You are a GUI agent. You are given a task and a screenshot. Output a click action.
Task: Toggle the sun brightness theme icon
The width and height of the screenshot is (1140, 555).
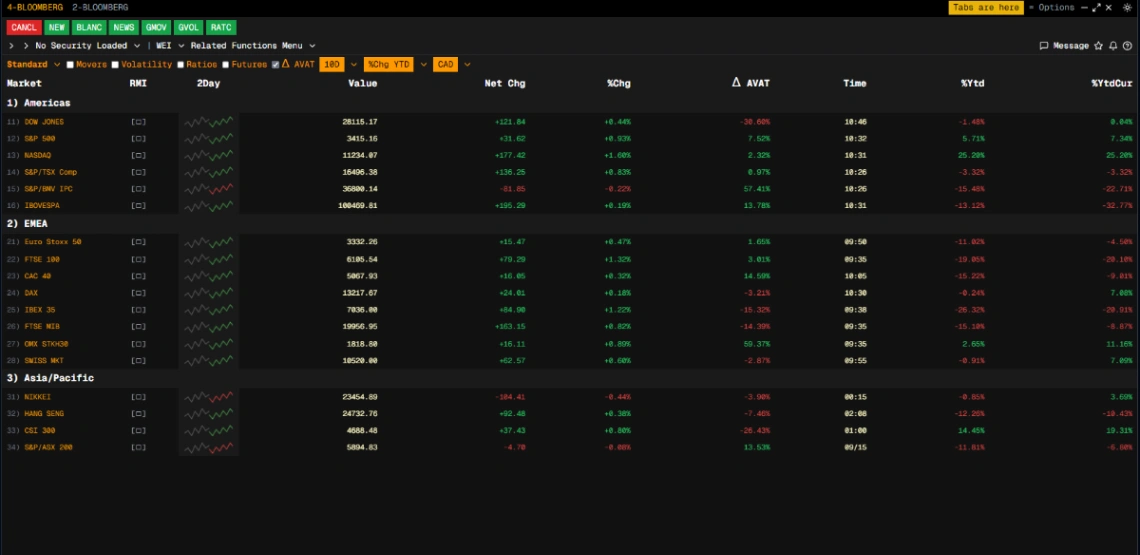[x=1128, y=7]
